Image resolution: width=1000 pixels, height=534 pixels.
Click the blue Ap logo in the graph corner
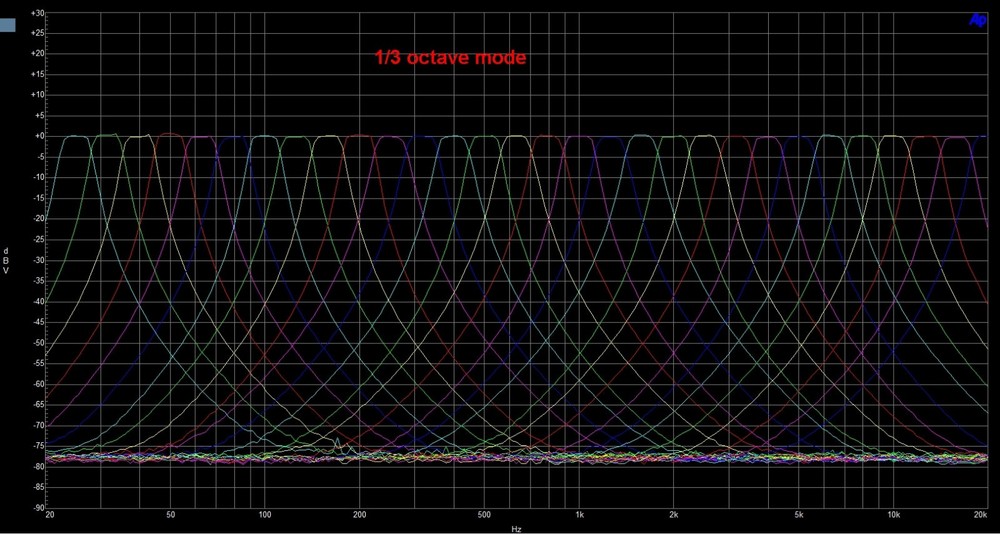click(x=977, y=20)
